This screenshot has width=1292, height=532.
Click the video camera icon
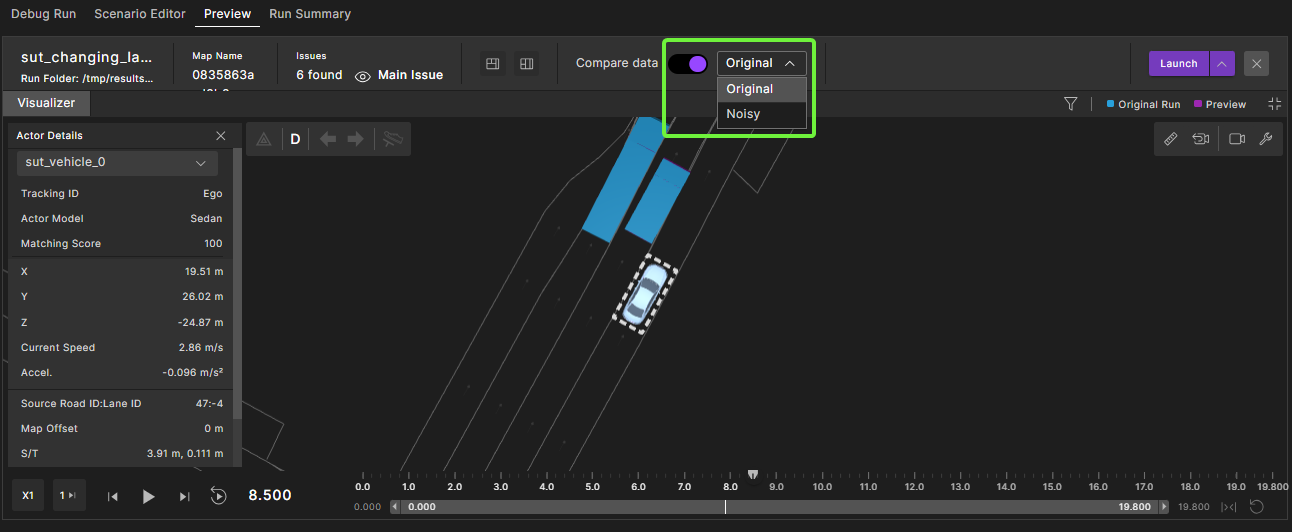coord(1236,139)
